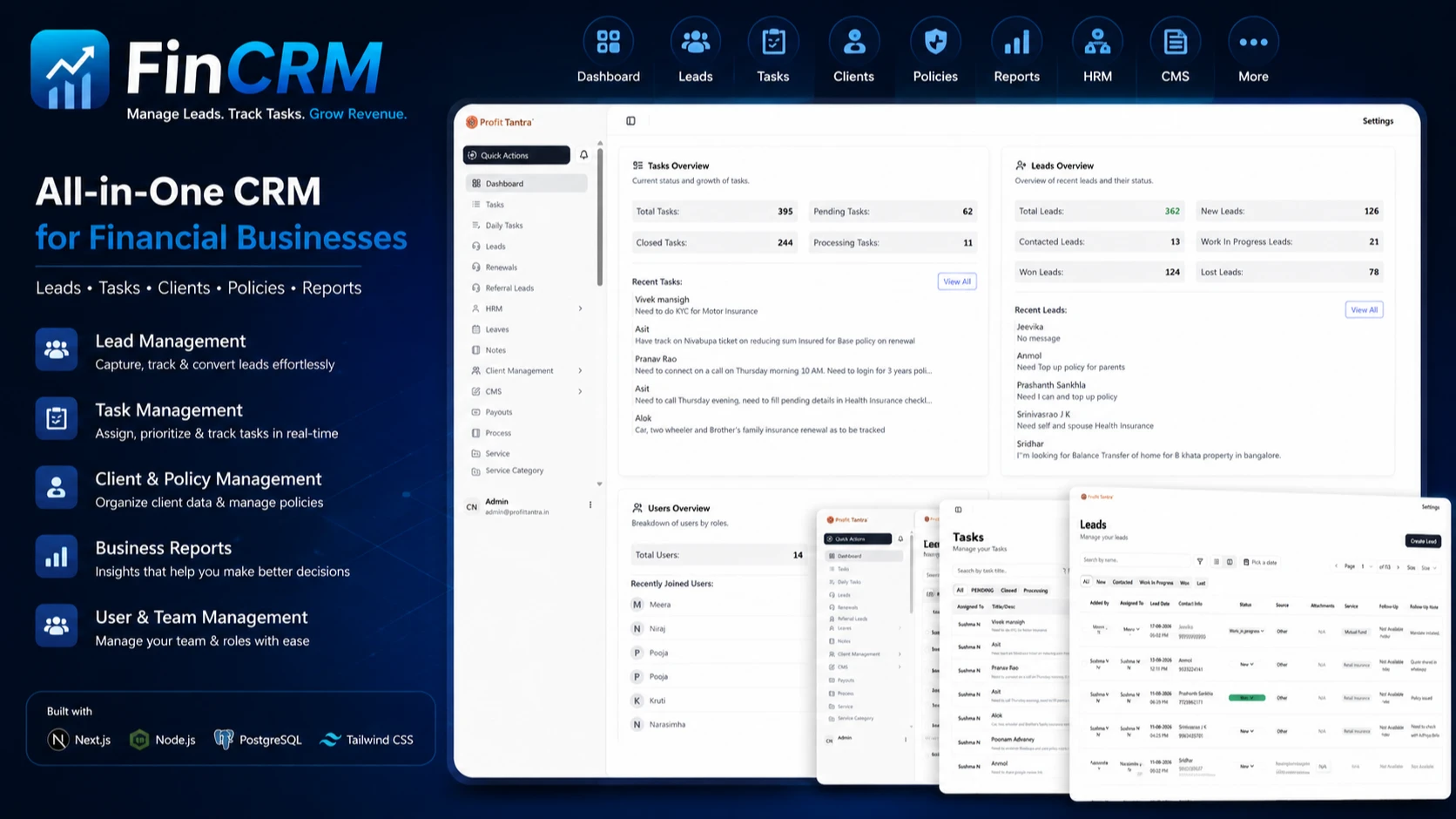Click the CMS document icon in the top banner
1456x819 pixels.
[1175, 41]
